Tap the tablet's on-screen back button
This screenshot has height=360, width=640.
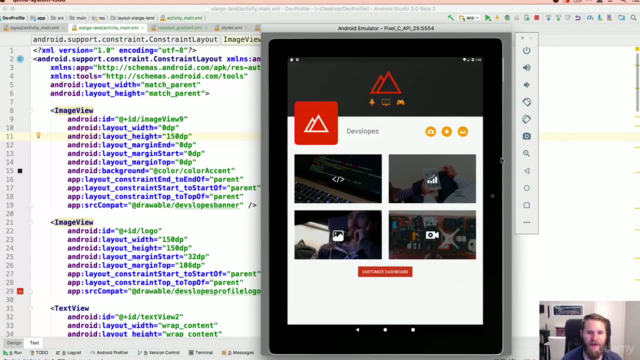point(358,330)
